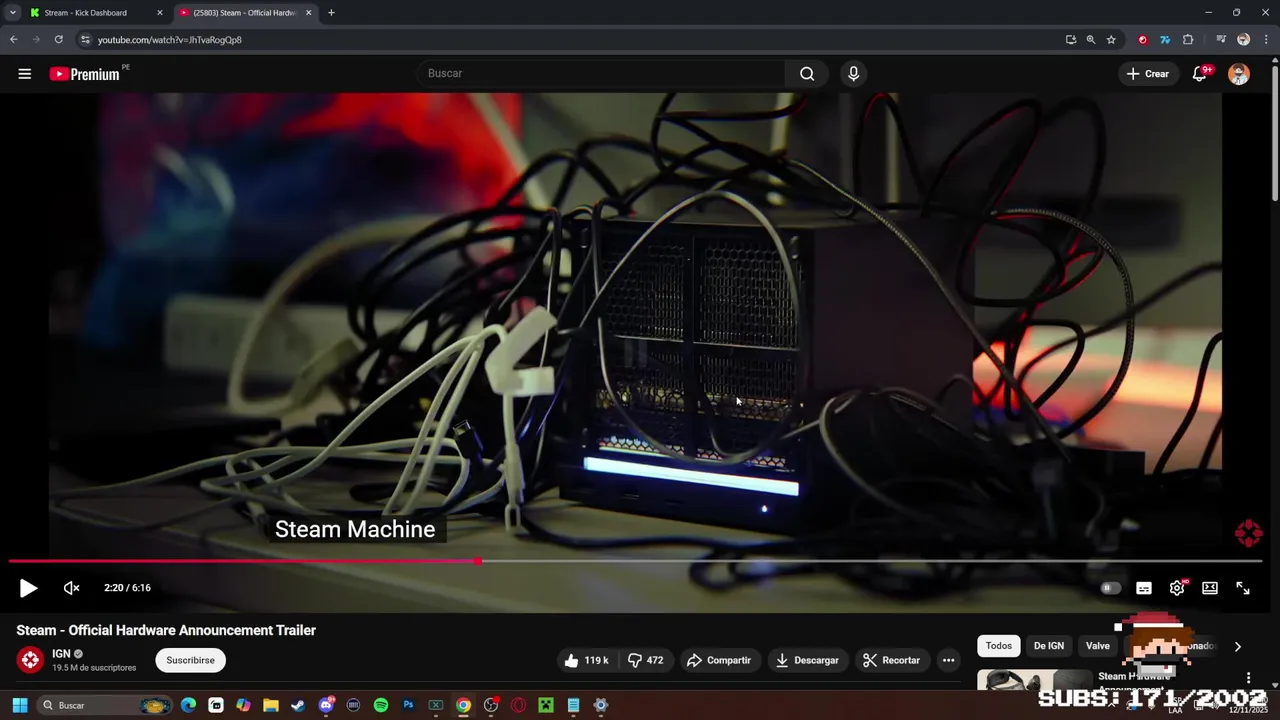1280x720 pixels.
Task: Bookmark this page with star
Action: [x=1111, y=40]
